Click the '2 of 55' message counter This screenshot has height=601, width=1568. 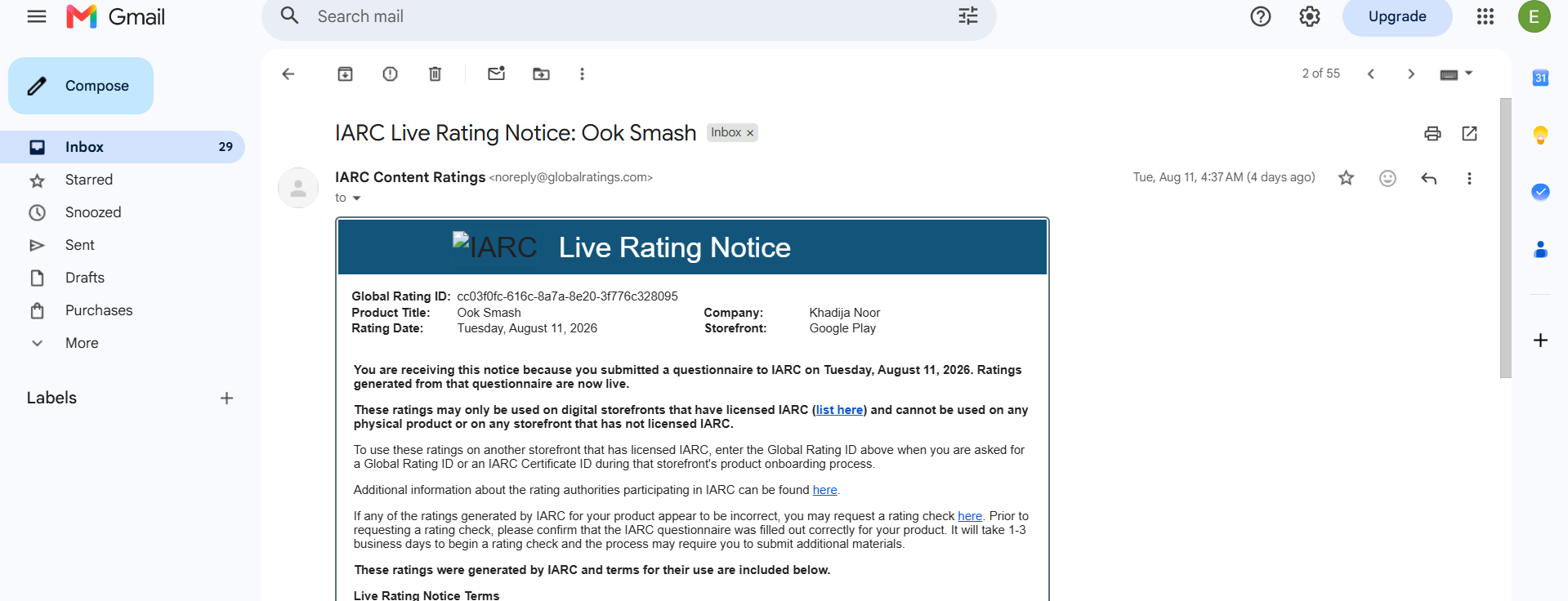(1321, 73)
